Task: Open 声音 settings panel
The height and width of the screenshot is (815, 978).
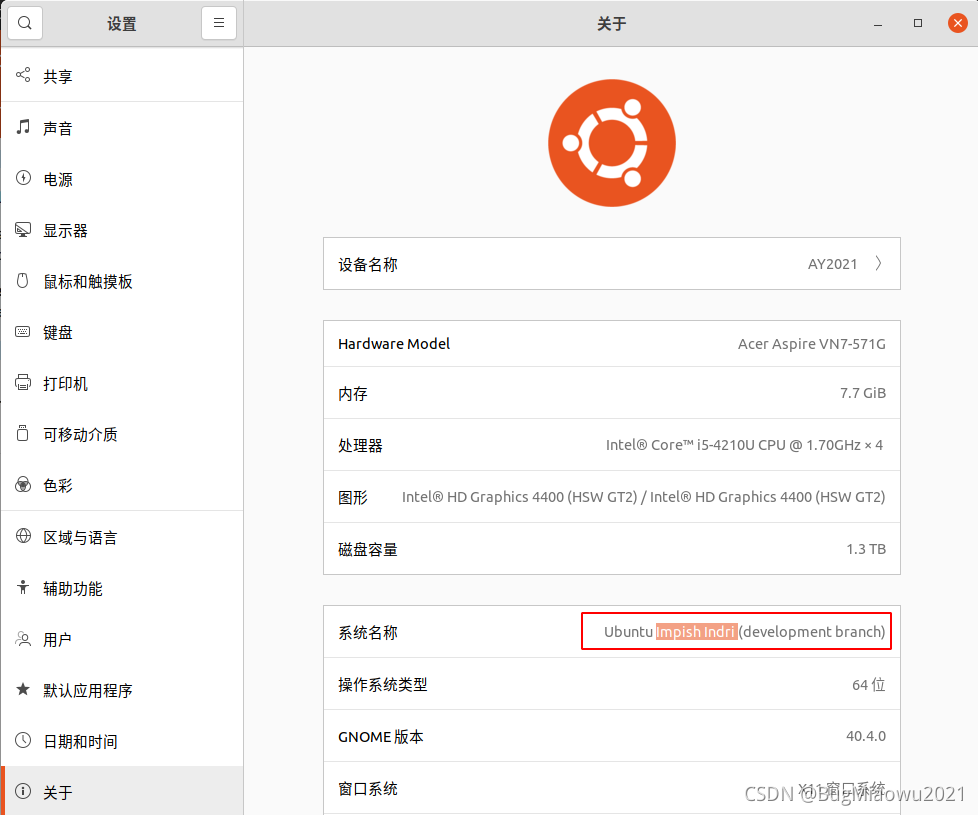Action: click(x=122, y=128)
